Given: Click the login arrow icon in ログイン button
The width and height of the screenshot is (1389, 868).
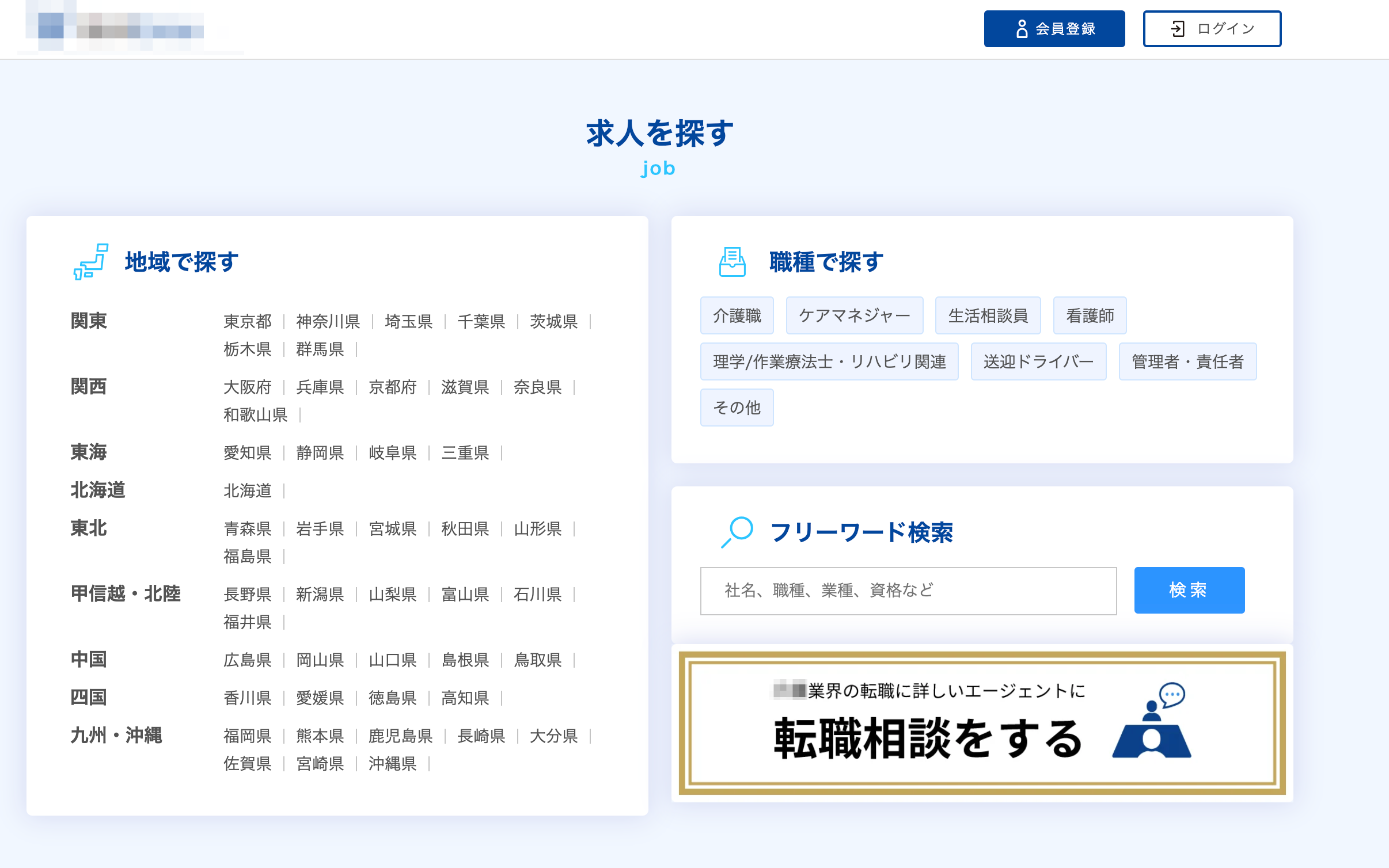Looking at the screenshot, I should point(1178,29).
